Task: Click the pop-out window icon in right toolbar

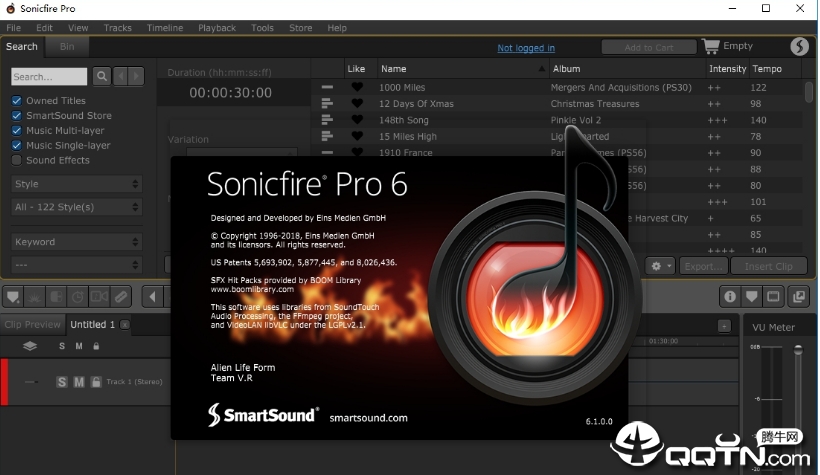Action: [799, 297]
